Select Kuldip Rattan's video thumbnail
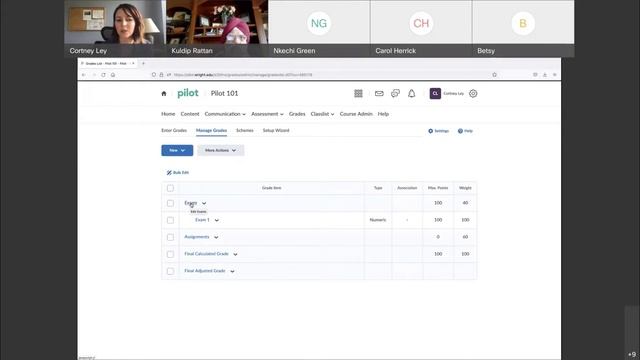640x360 pixels. (217, 28)
